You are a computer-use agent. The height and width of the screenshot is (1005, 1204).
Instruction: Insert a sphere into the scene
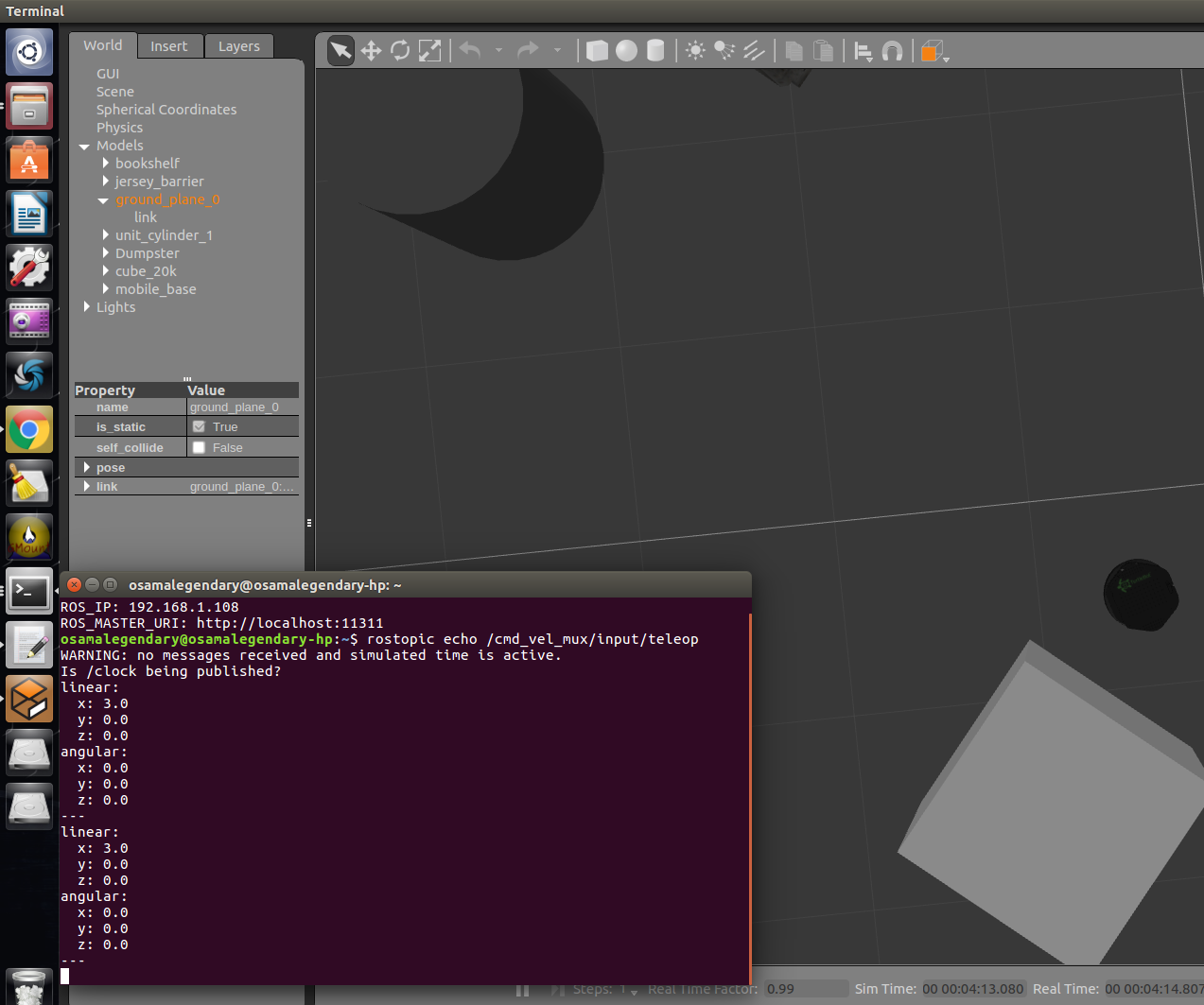coord(625,50)
